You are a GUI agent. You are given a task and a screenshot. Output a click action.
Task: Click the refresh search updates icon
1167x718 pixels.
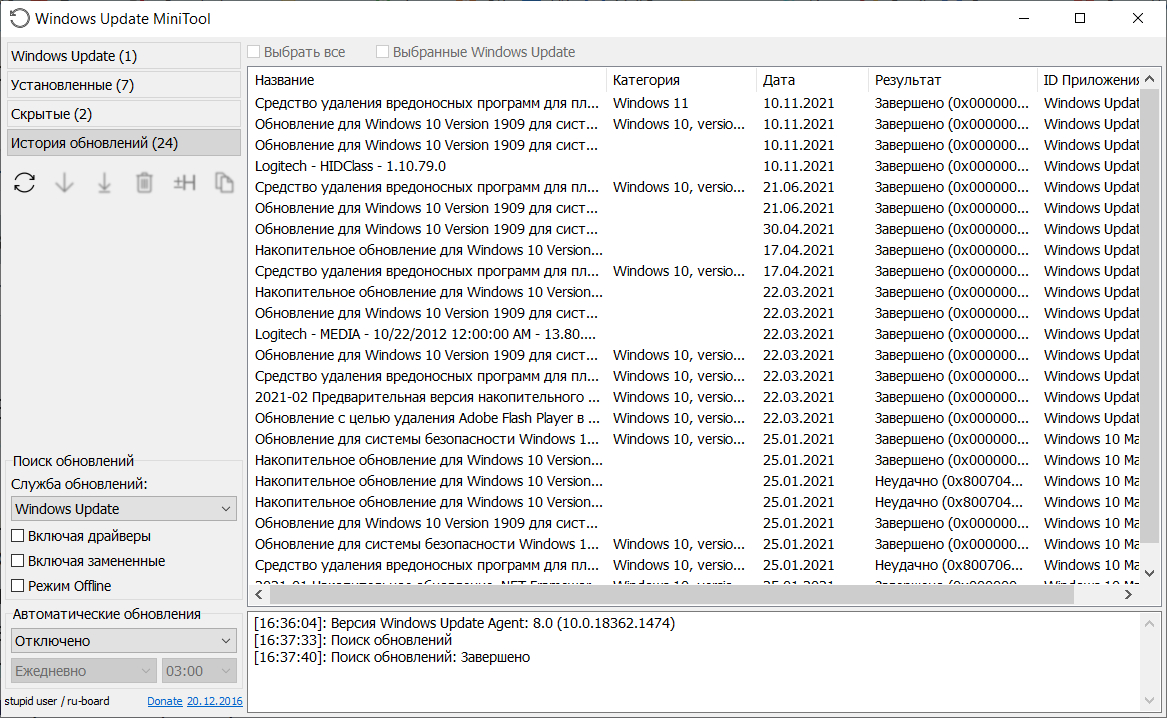(25, 182)
